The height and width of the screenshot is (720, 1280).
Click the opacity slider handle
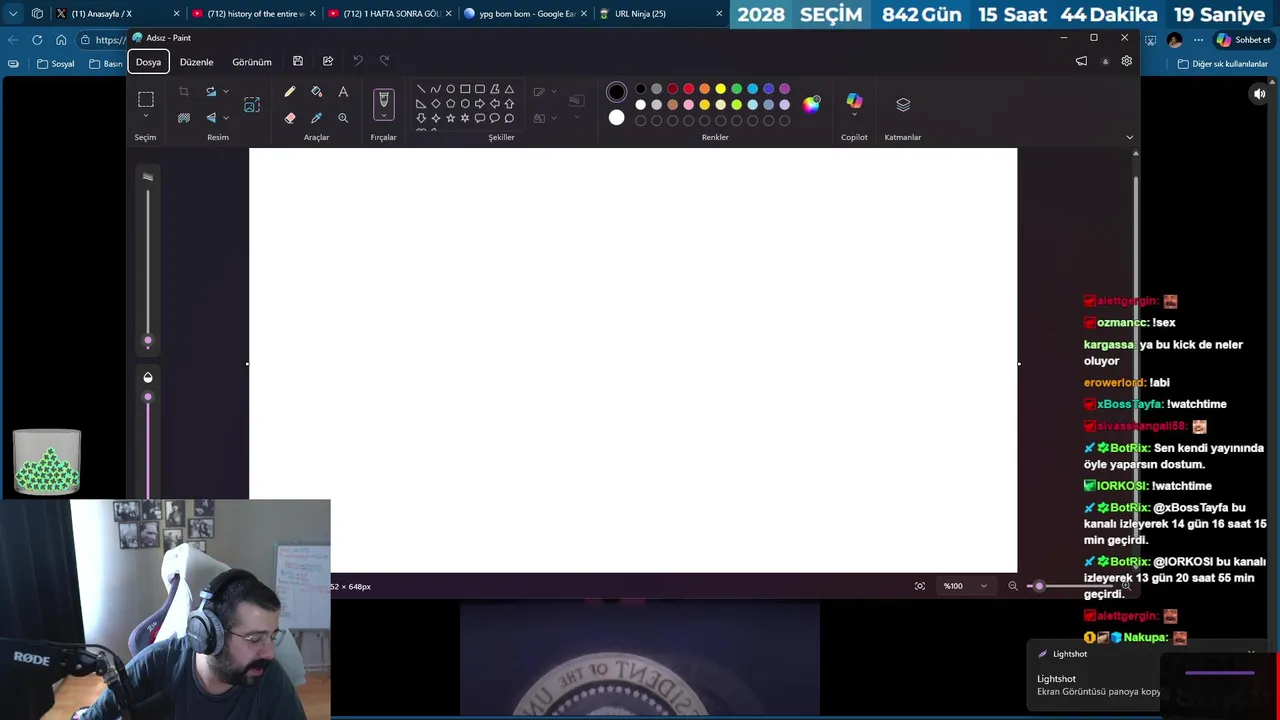click(x=148, y=397)
